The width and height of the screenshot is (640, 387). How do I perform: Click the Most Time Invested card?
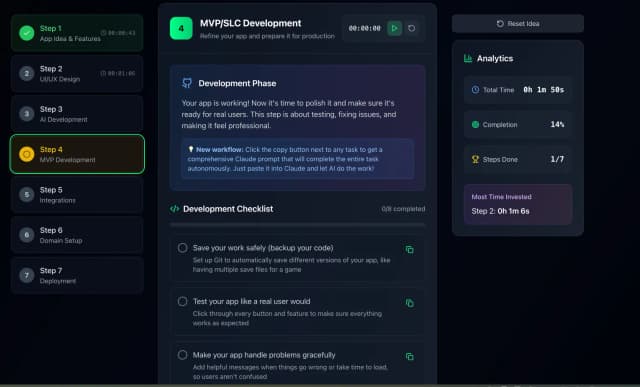point(518,204)
